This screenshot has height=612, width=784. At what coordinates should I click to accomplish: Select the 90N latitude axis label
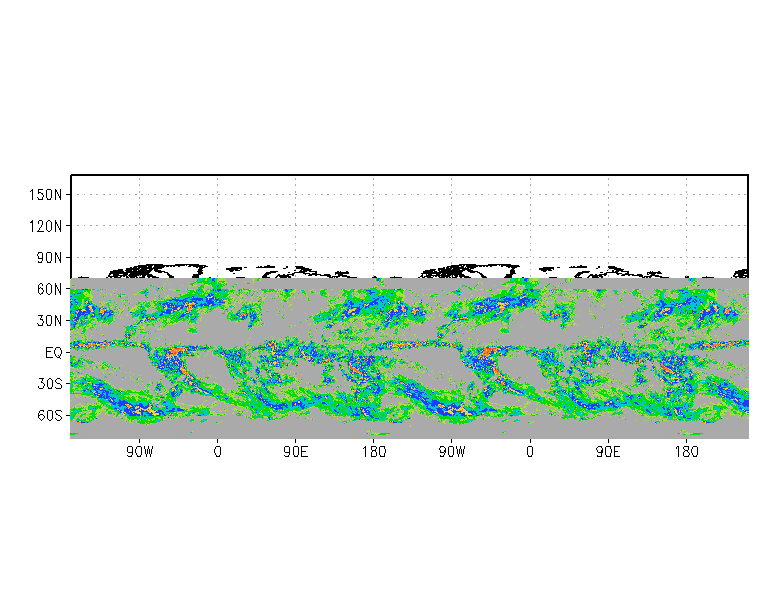(49, 258)
